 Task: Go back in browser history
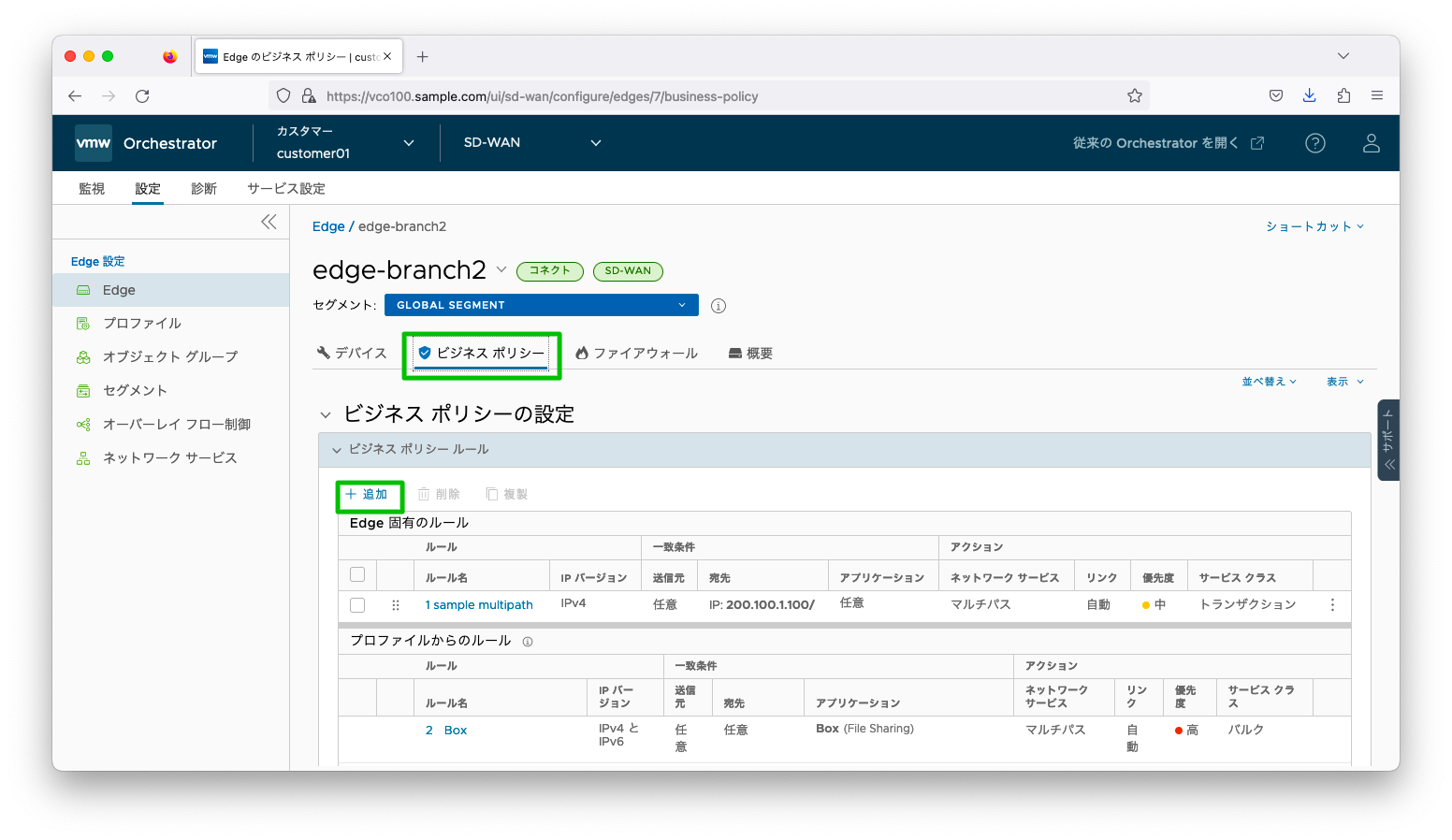pyautogui.click(x=75, y=95)
